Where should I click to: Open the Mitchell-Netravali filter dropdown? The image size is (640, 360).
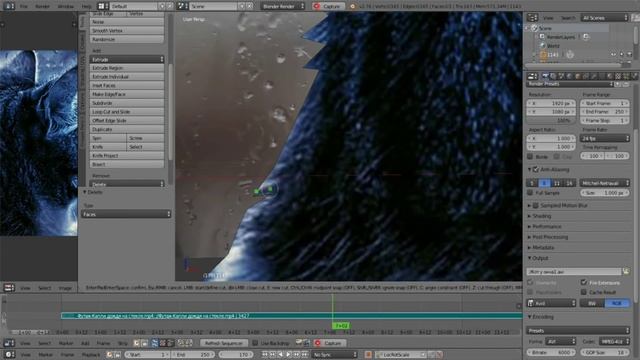[604, 183]
